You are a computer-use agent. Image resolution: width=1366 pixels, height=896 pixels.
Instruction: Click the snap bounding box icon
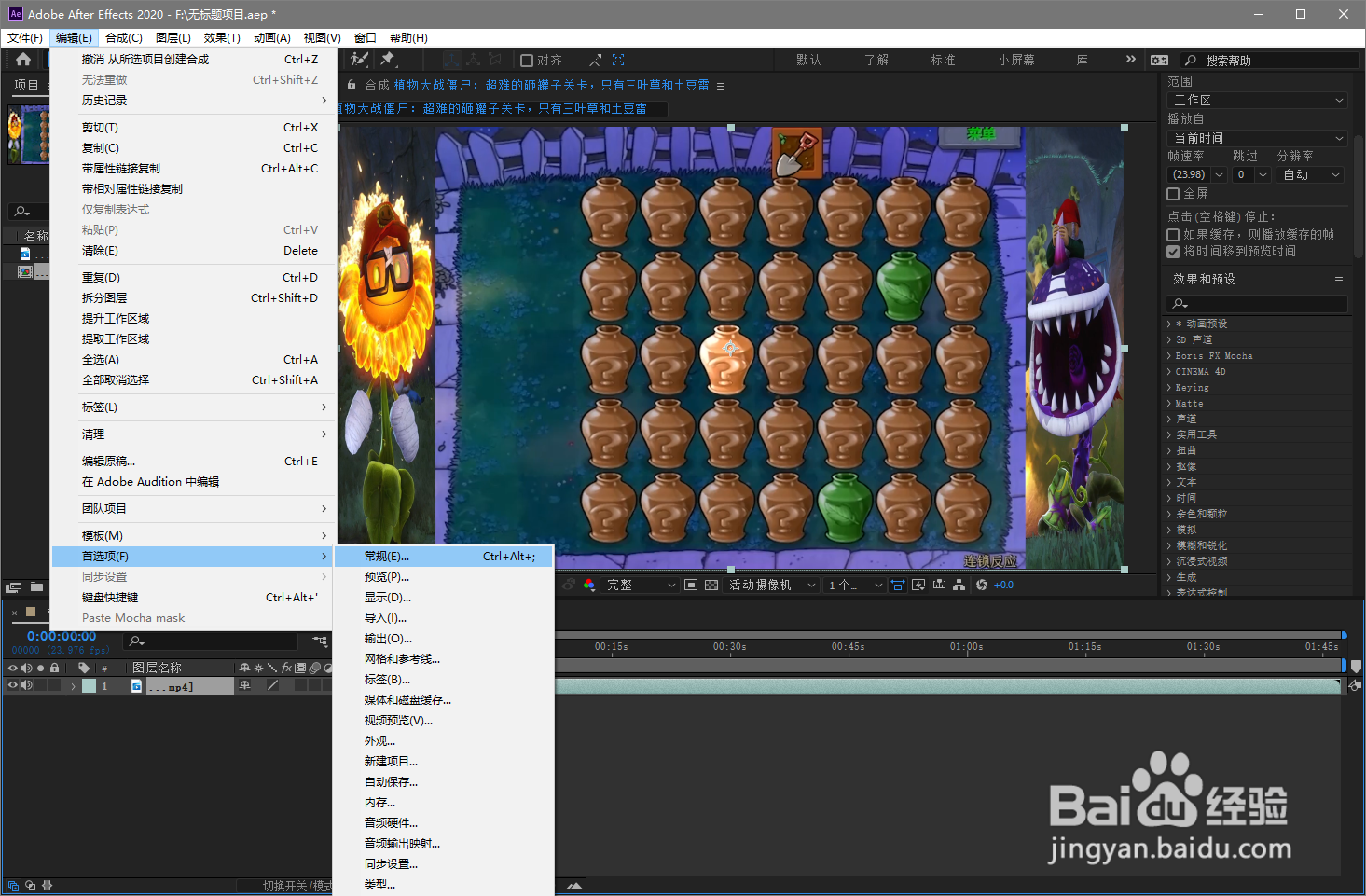(618, 60)
